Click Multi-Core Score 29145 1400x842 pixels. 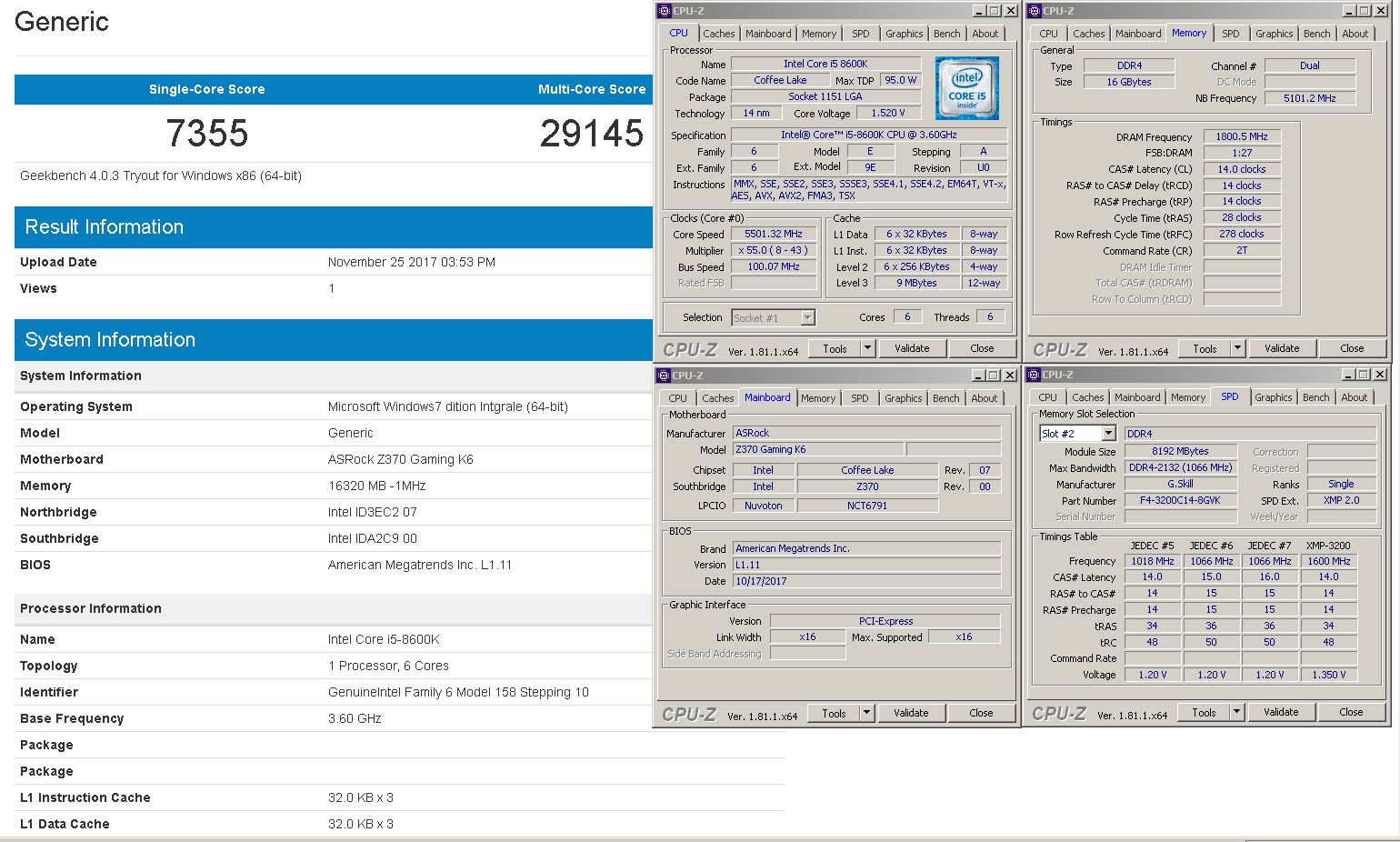pos(592,134)
